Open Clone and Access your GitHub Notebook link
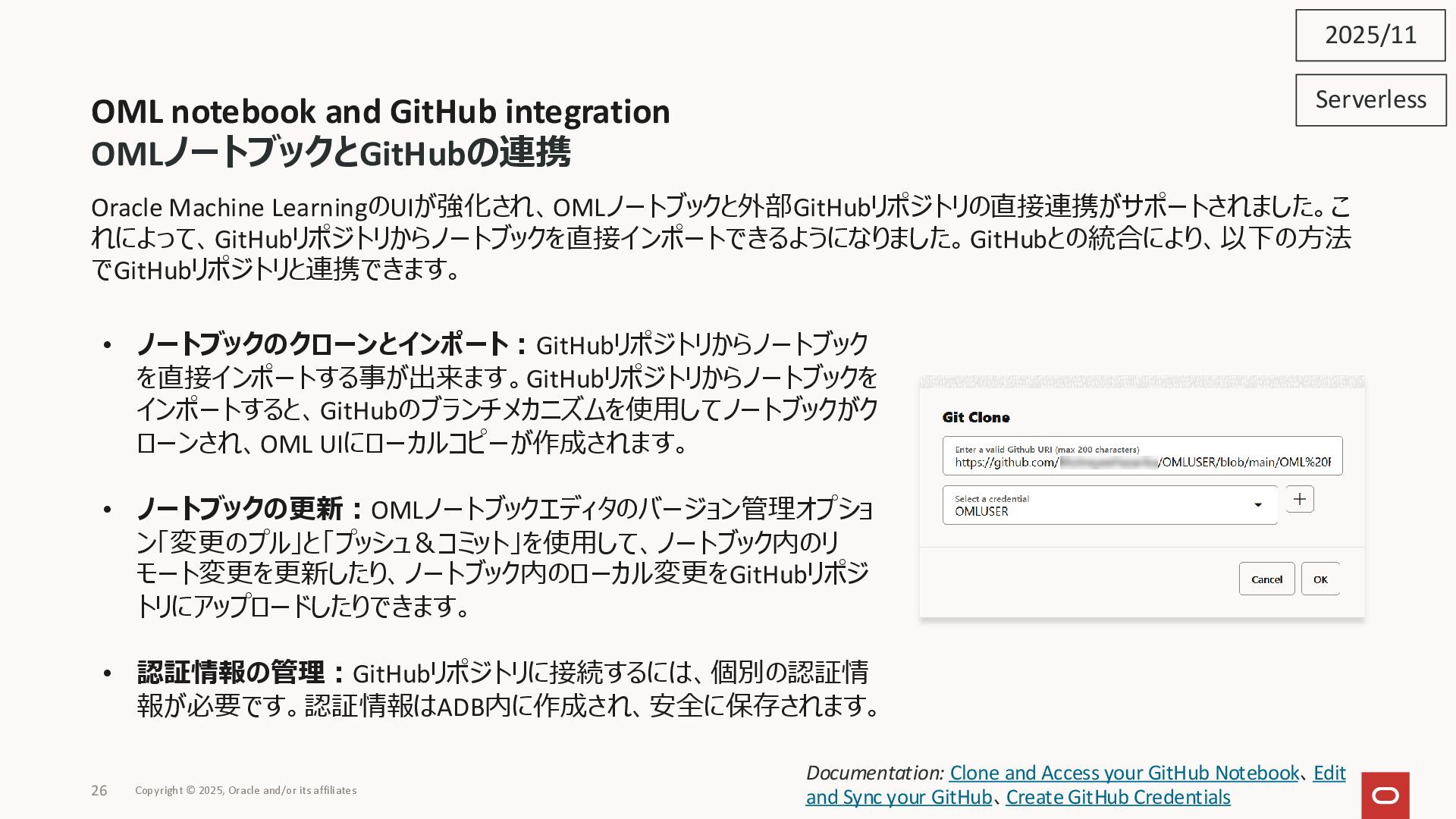This screenshot has height=819, width=1456. (x=1124, y=773)
